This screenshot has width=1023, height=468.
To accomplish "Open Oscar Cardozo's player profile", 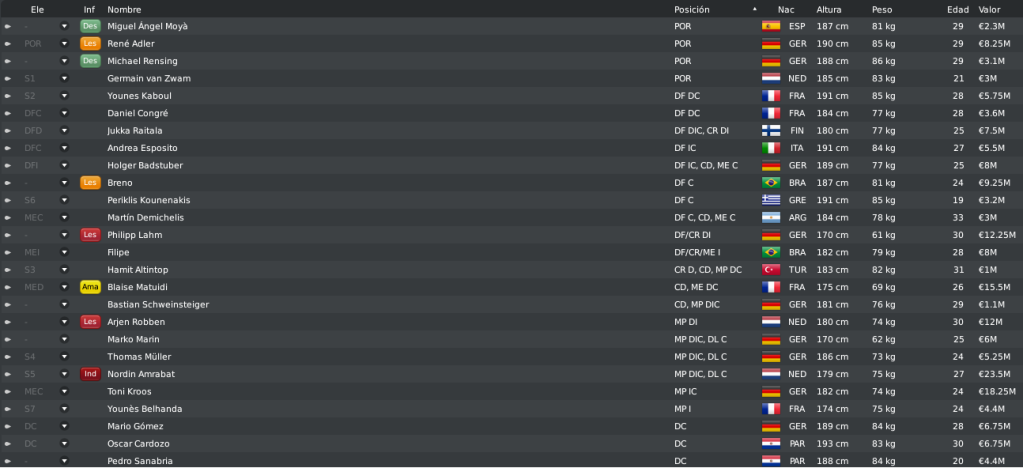I will pyautogui.click(x=138, y=444).
